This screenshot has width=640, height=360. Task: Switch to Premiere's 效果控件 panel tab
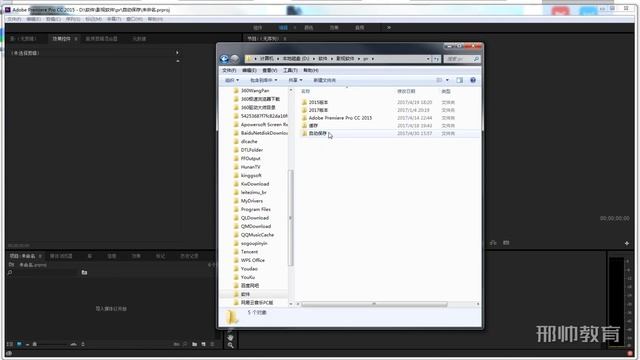pos(61,39)
